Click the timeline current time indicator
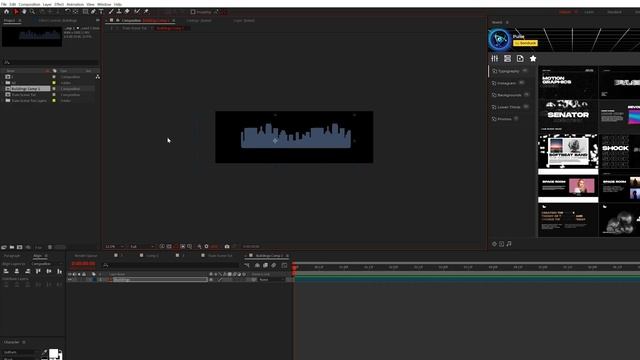Viewport: 640px width, 360px height. [295, 267]
